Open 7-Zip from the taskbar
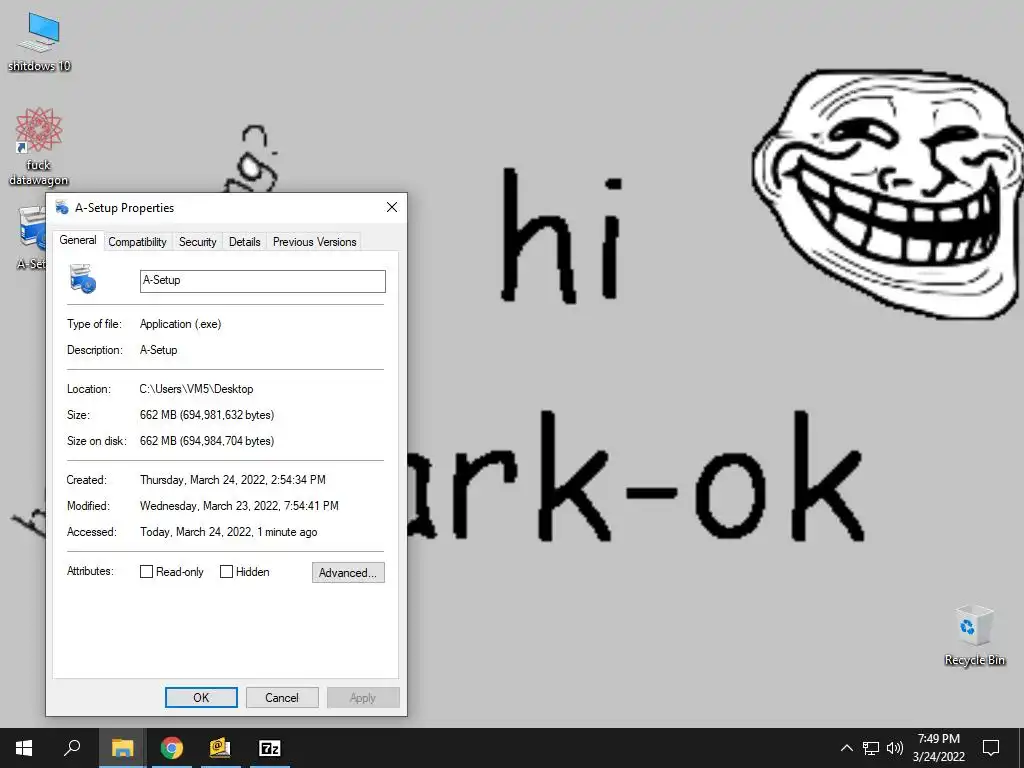 (x=270, y=748)
